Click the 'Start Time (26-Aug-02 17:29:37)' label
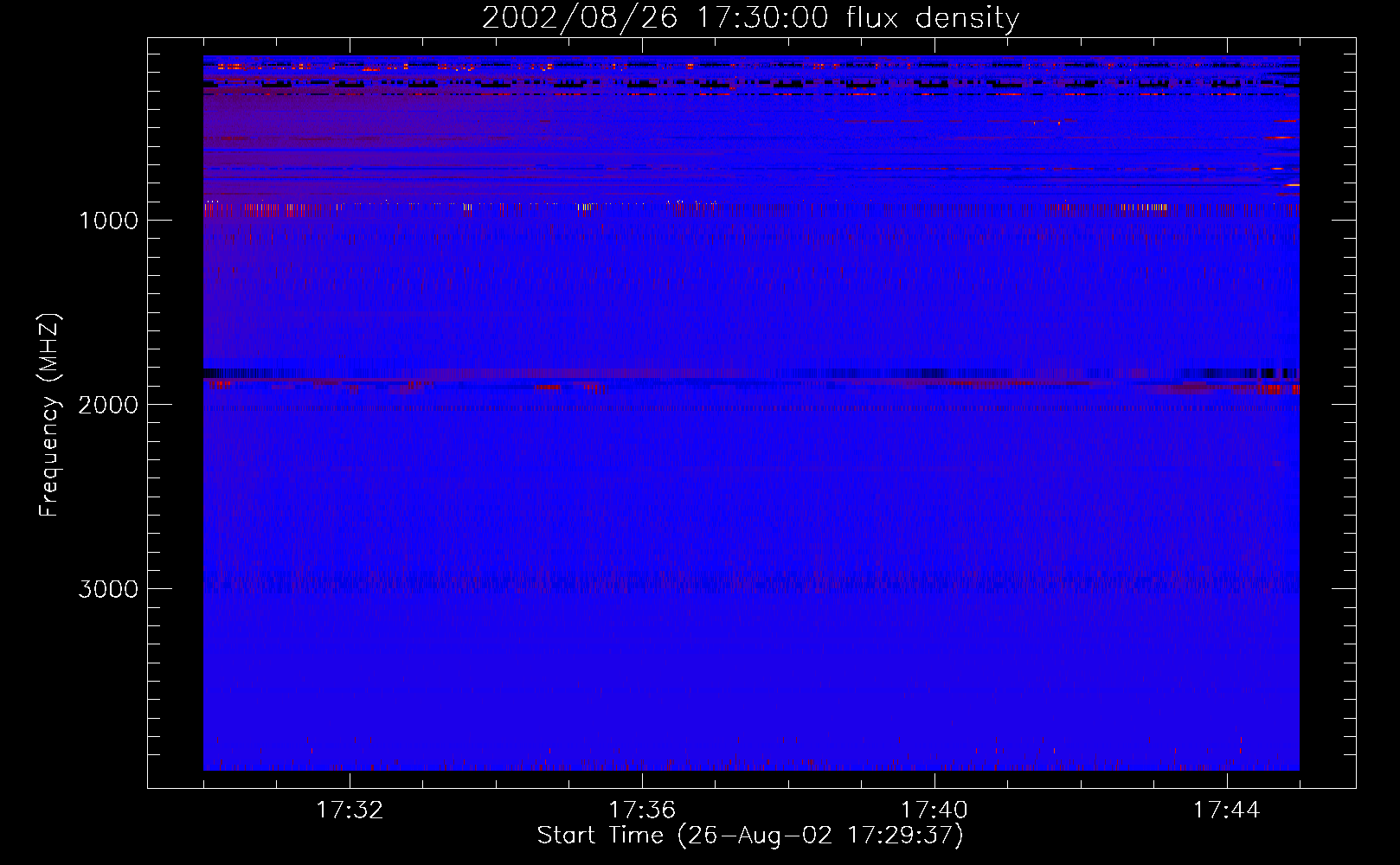Image resolution: width=1400 pixels, height=865 pixels. coord(750,836)
